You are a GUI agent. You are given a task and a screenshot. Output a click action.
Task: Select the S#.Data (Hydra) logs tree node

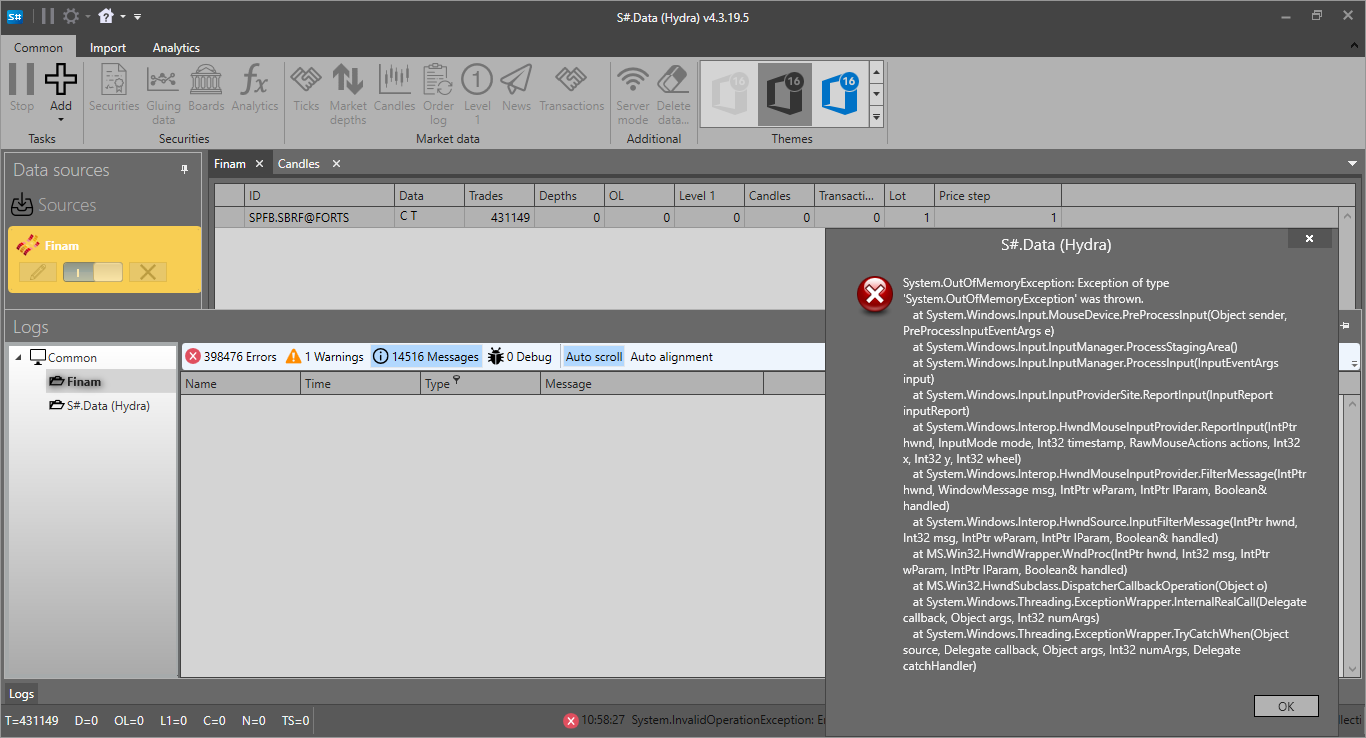[101, 405]
